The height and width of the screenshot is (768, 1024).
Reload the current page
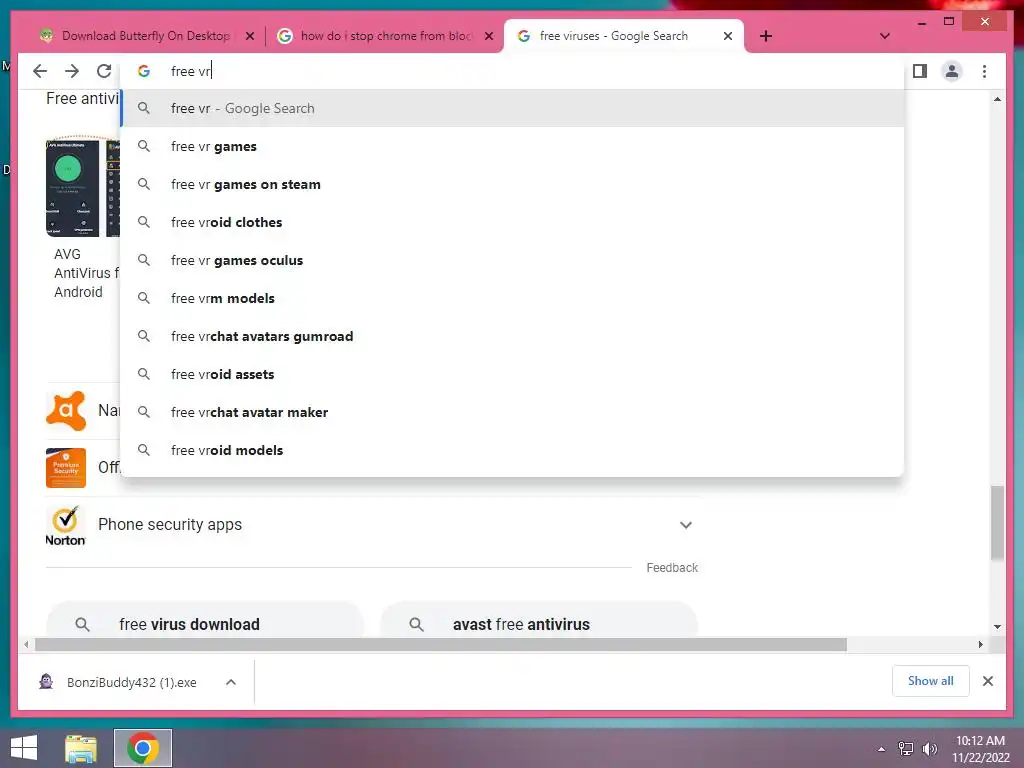click(x=104, y=71)
